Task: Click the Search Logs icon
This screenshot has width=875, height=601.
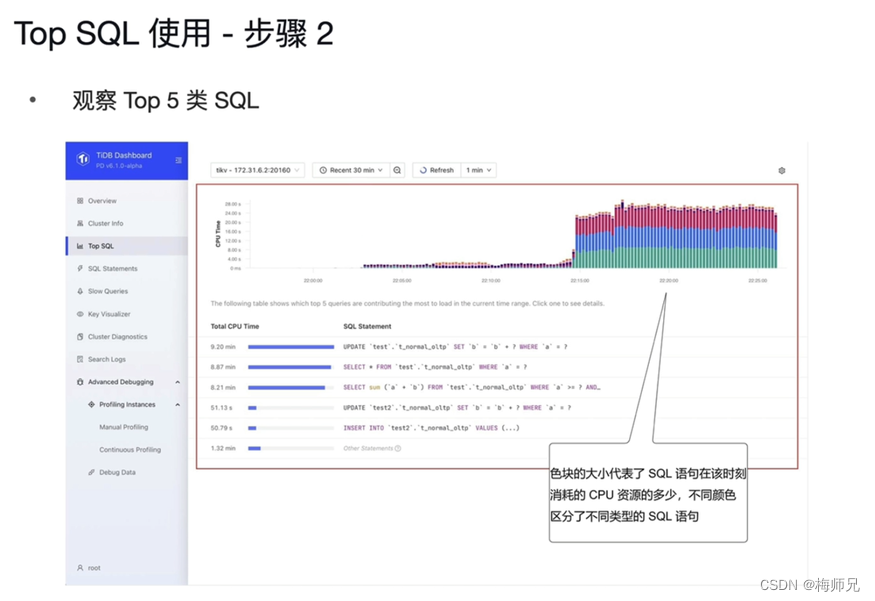Action: (80, 359)
